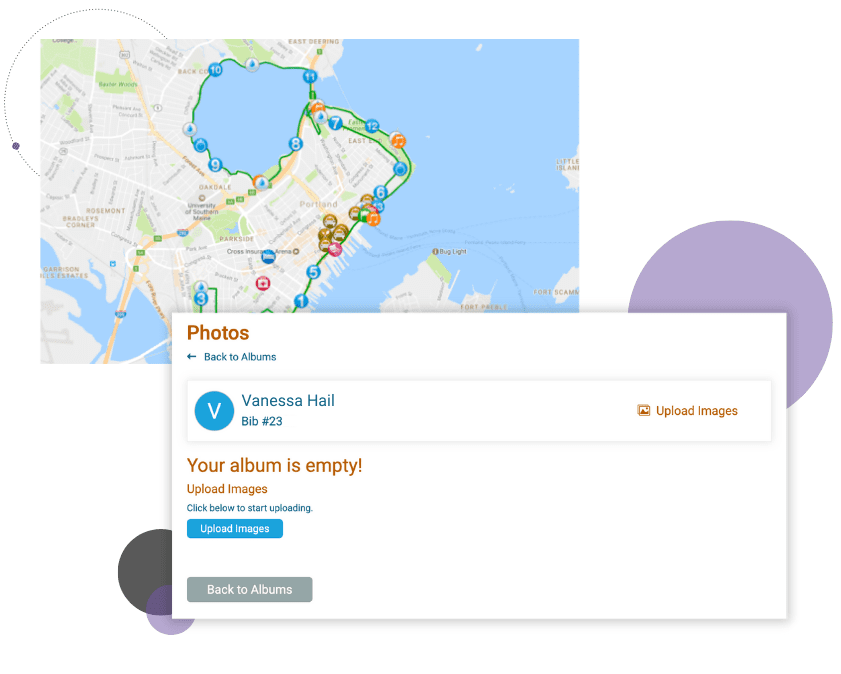Viewport: 841px width, 674px height.
Task: Select the mile 6 route marker
Action: pos(380,192)
